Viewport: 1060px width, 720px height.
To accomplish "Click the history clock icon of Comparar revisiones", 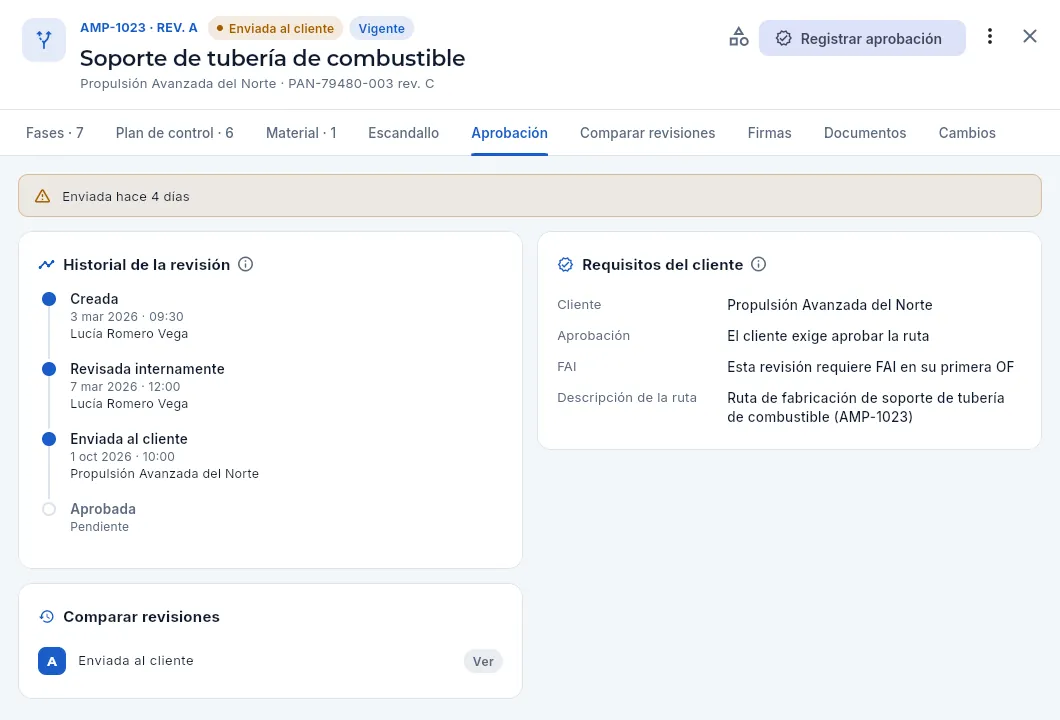I will [x=47, y=617].
